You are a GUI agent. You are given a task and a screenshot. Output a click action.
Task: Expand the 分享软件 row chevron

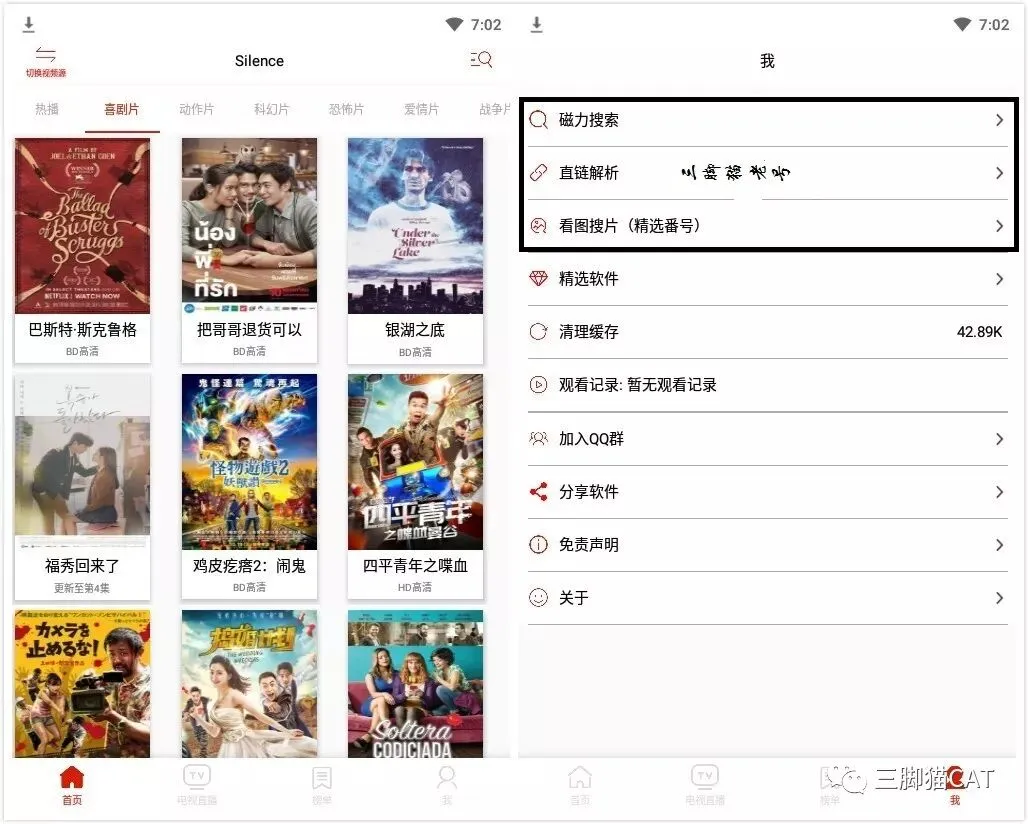point(999,492)
